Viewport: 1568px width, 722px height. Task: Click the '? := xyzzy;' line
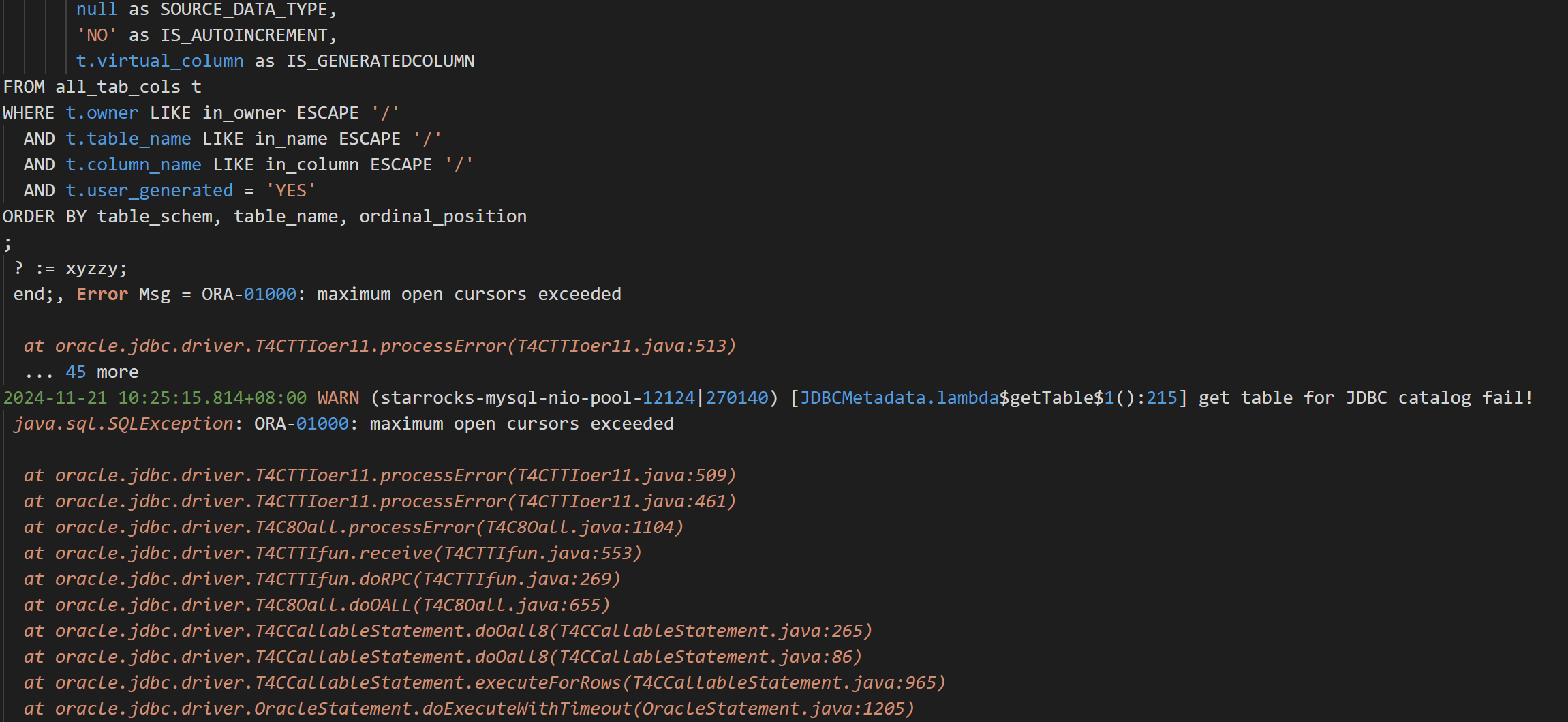70,269
